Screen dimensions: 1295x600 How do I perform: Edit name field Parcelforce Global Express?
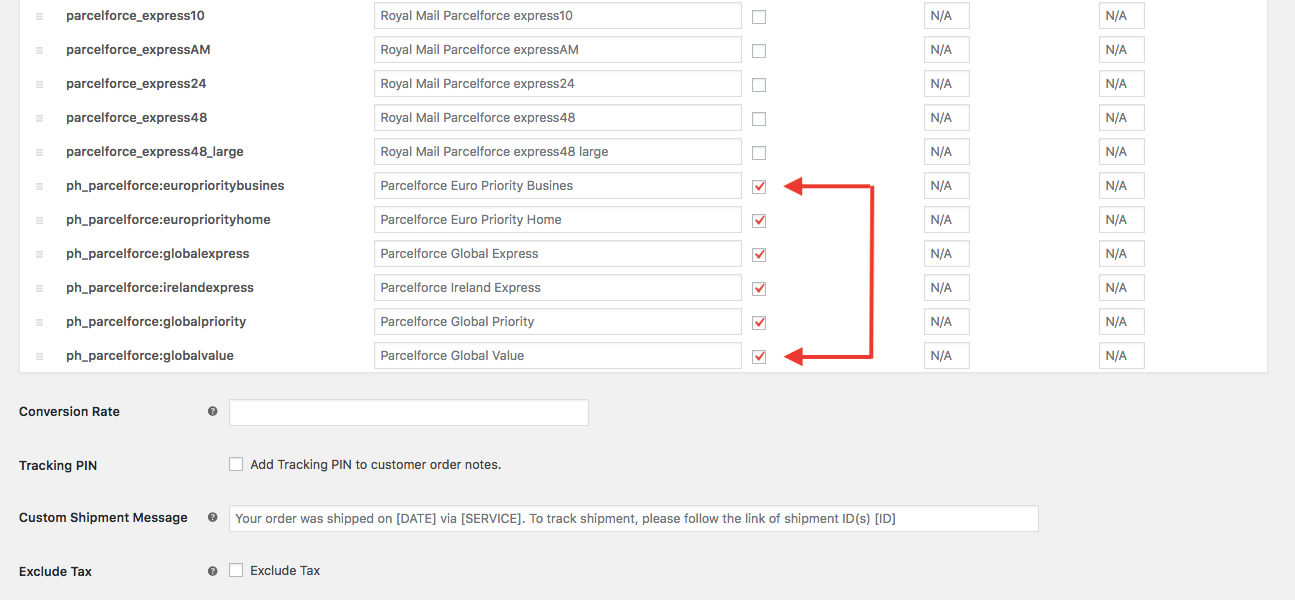point(558,254)
